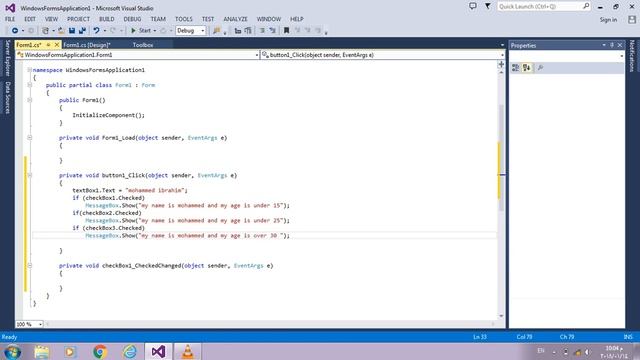Open the Notifications side tab

[632, 56]
